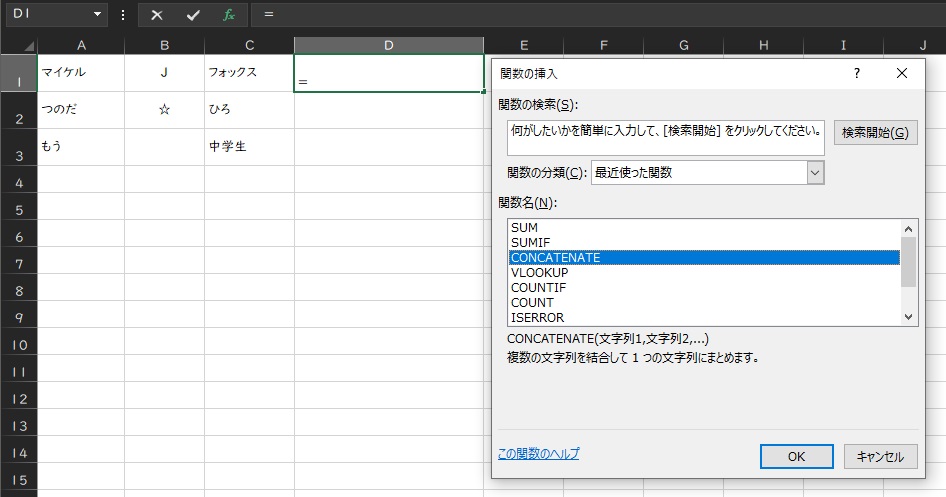
Task: Click the function list scrollbar thumb
Action: [x=909, y=262]
